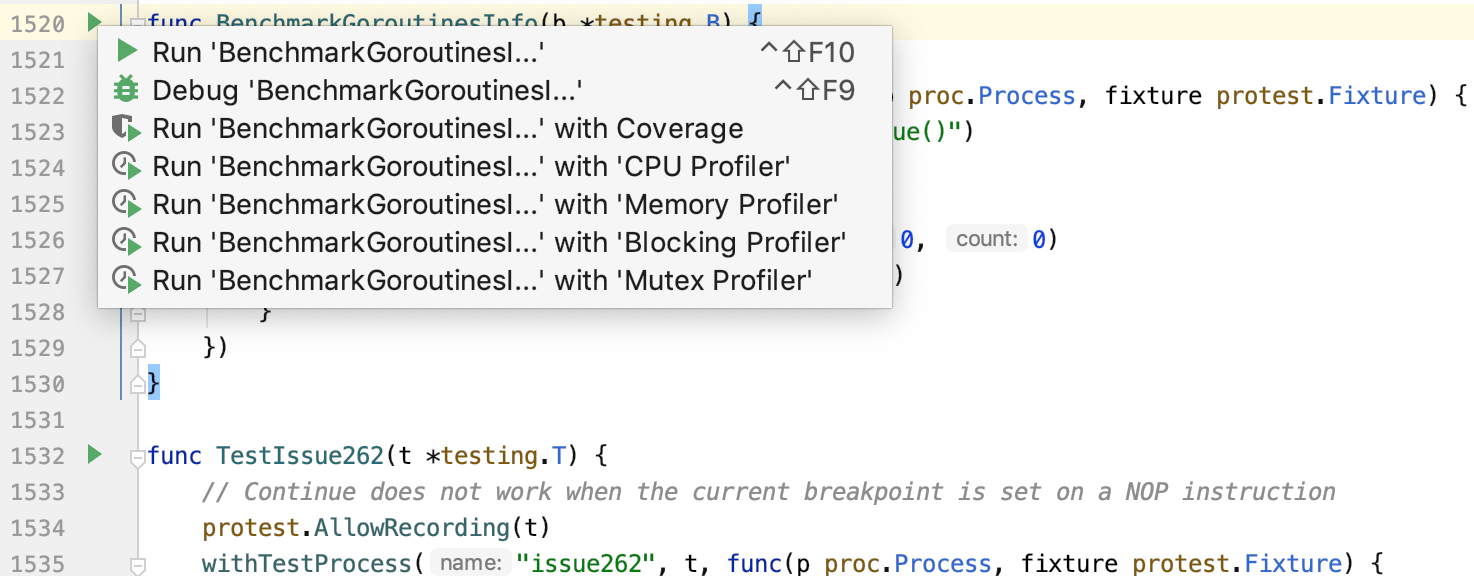Select the Memory Profiler icon
Screen dimensions: 1474x576
point(126,203)
